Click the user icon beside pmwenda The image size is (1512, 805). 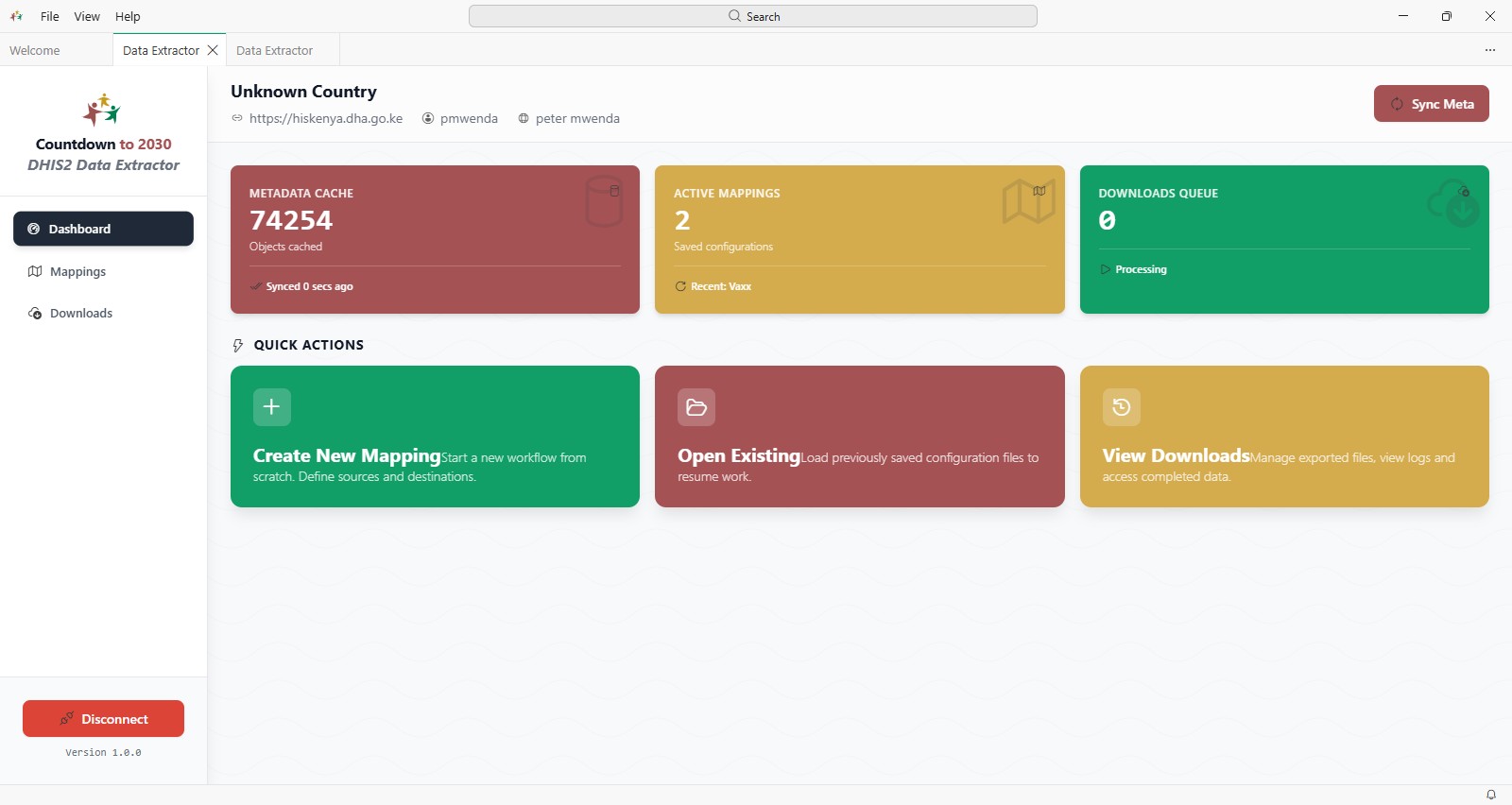pos(428,118)
